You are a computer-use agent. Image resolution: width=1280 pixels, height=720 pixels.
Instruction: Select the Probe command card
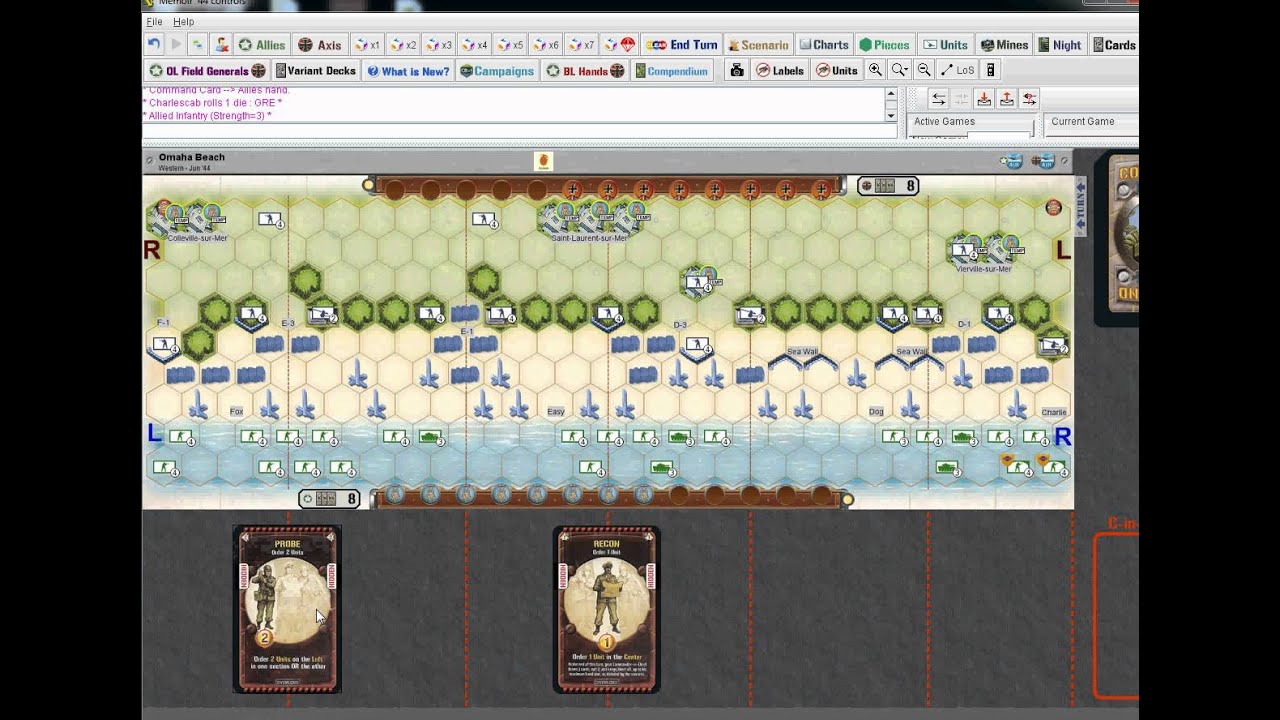tap(287, 609)
